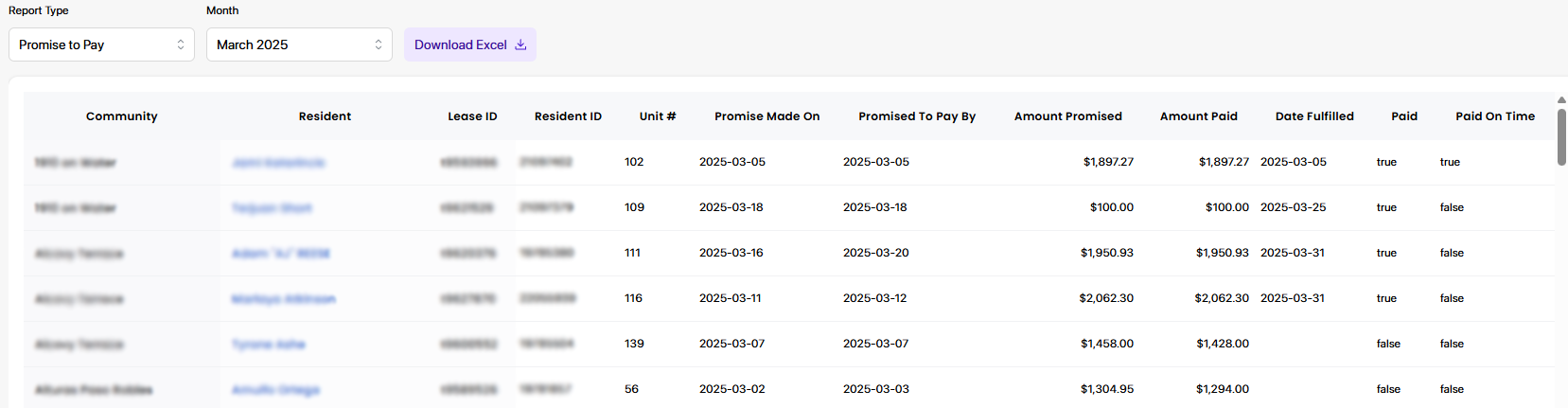Click the Resident column header
The width and height of the screenshot is (1568, 408).
click(x=325, y=116)
